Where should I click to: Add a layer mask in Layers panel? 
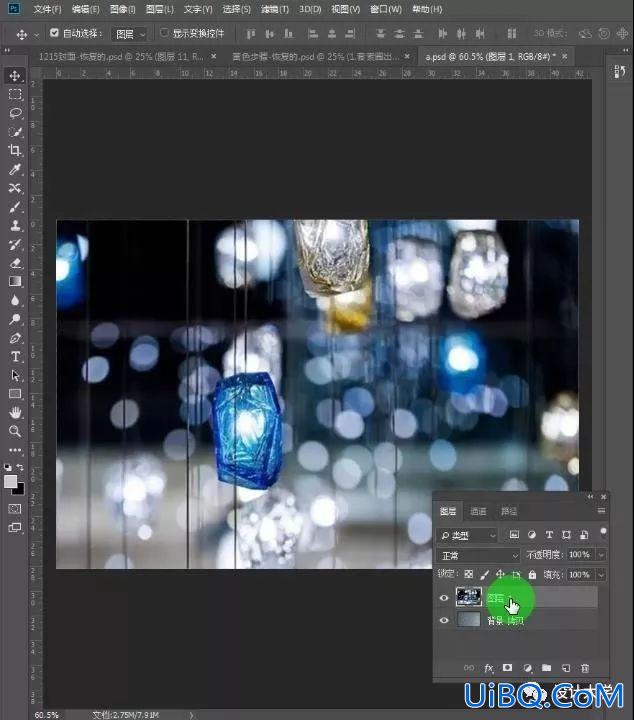pyautogui.click(x=507, y=668)
